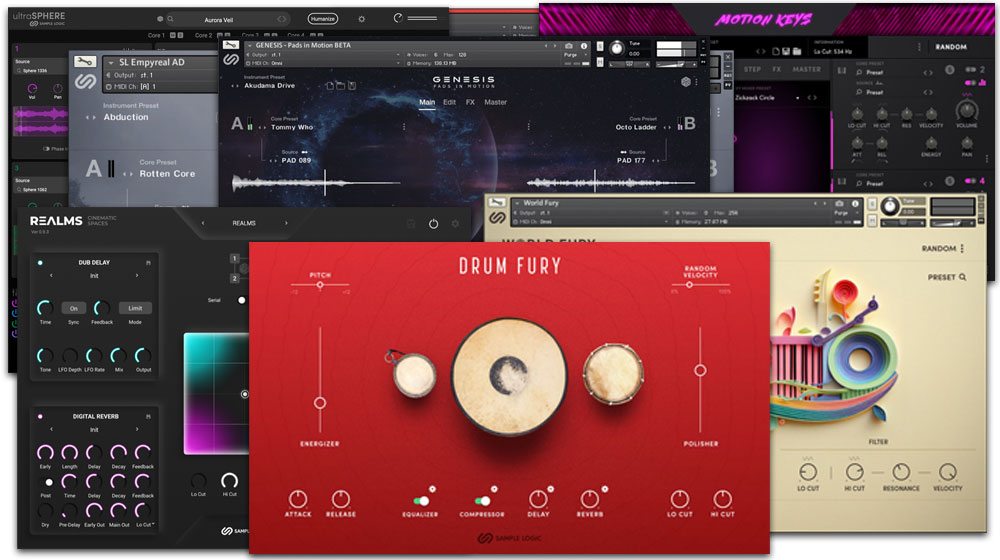Go to next Realms preset with the right arrow
Screen dimensions: 1000x560
coord(286,223)
